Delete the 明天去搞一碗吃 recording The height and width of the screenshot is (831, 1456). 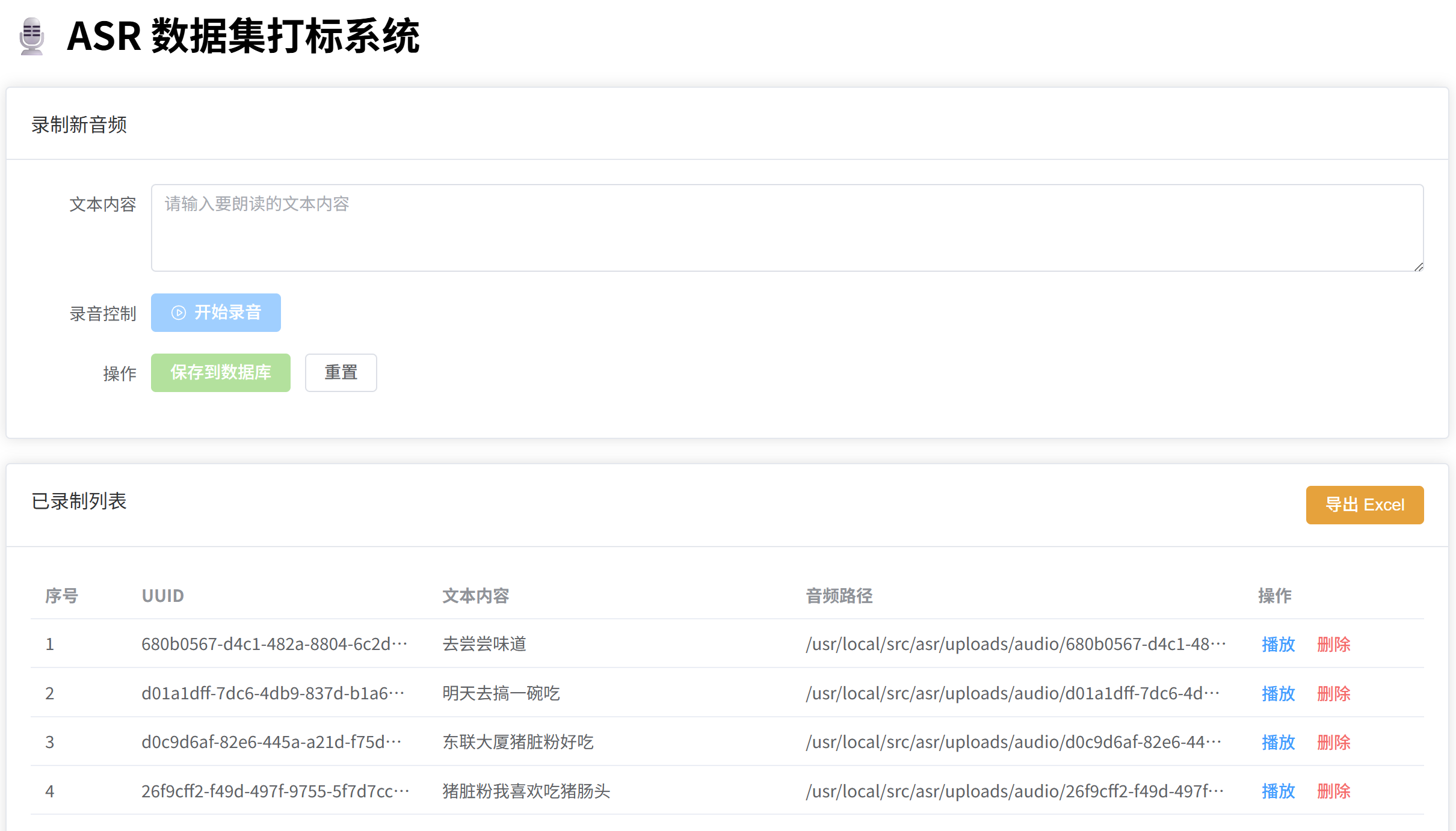(1333, 693)
